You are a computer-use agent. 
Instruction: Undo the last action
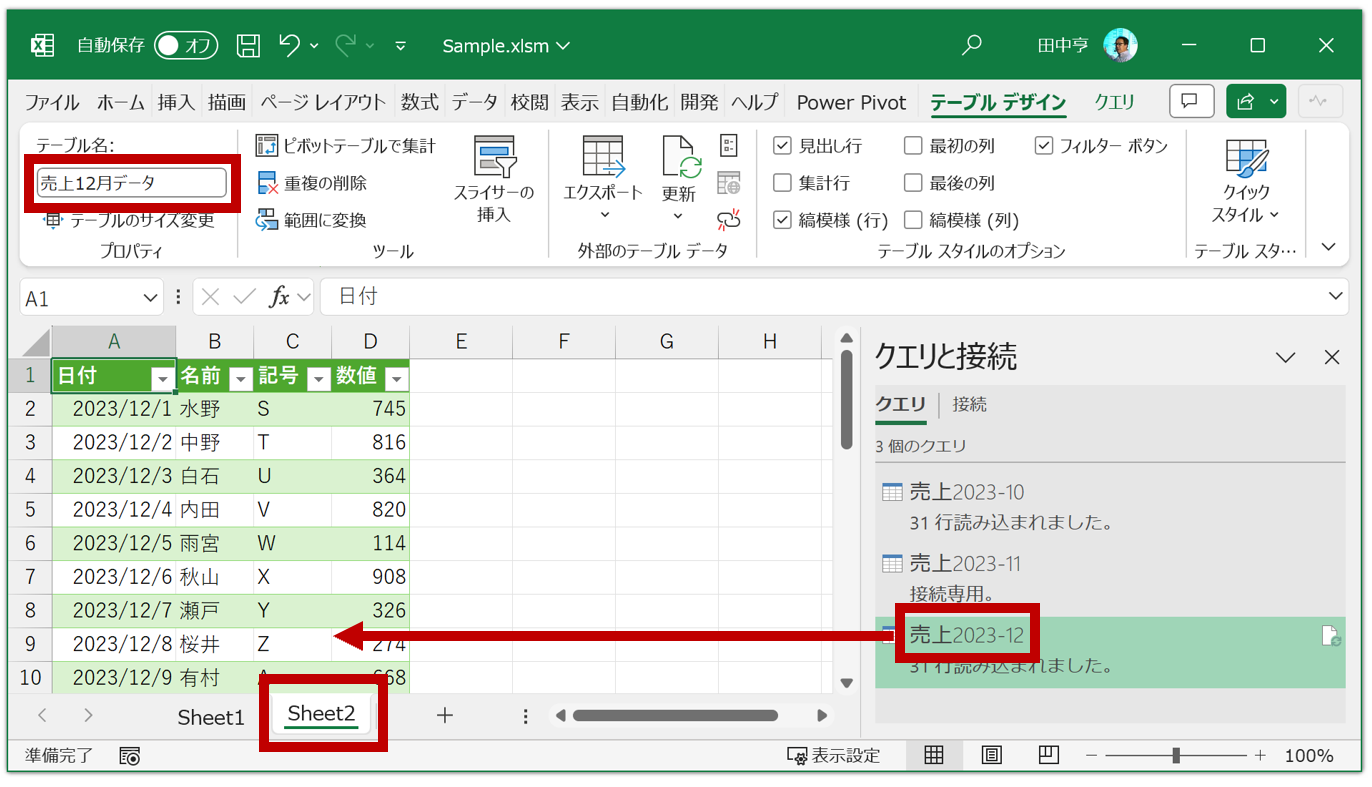[289, 45]
